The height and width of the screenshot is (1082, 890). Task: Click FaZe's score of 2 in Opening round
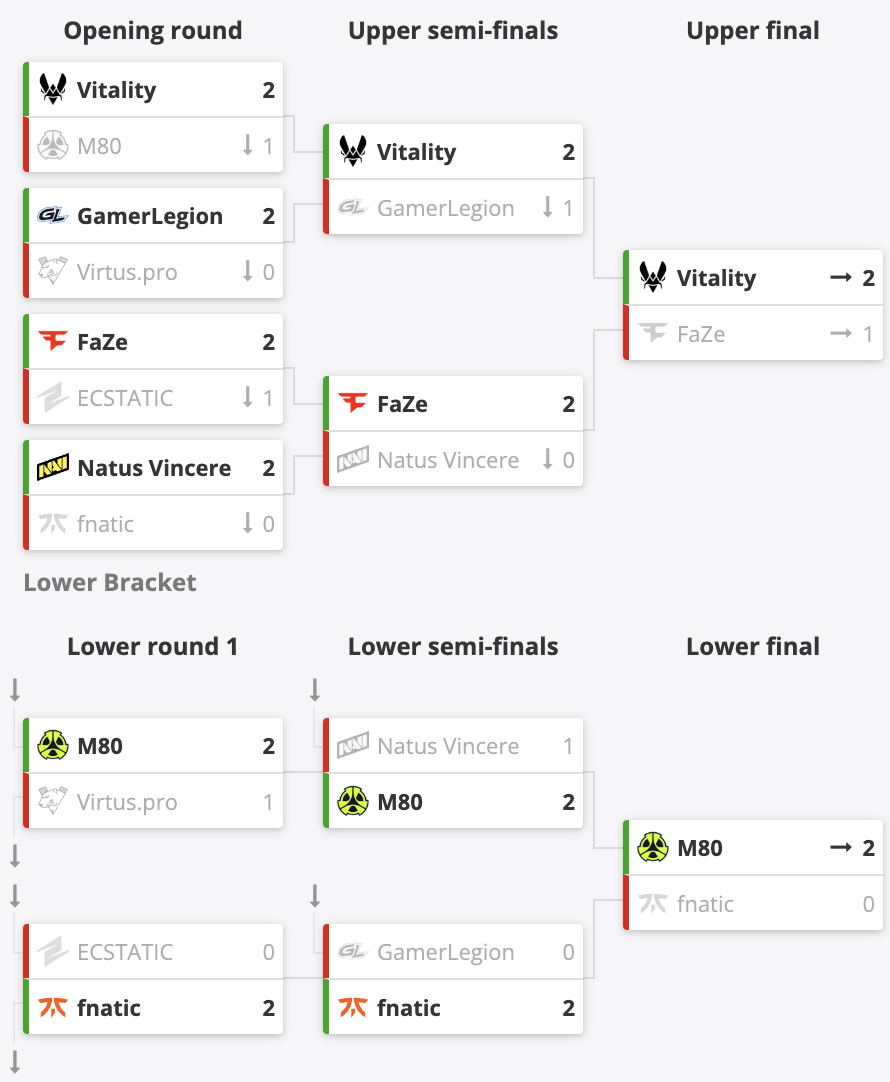(x=268, y=342)
